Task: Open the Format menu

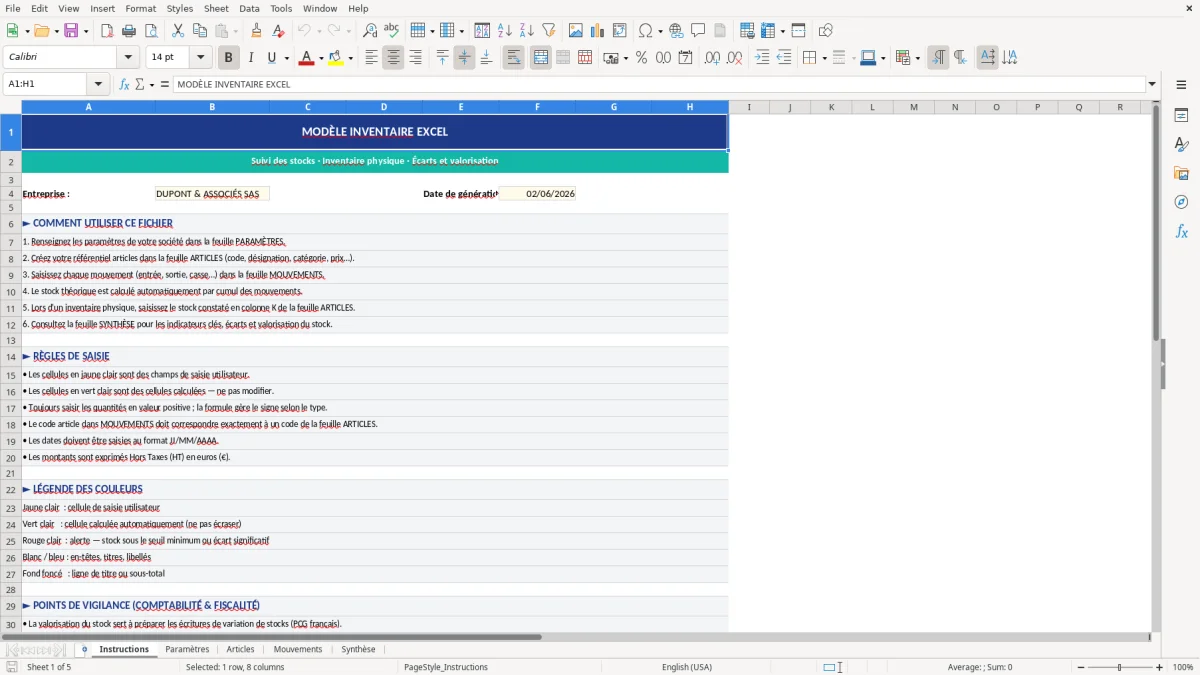Action: tap(141, 8)
